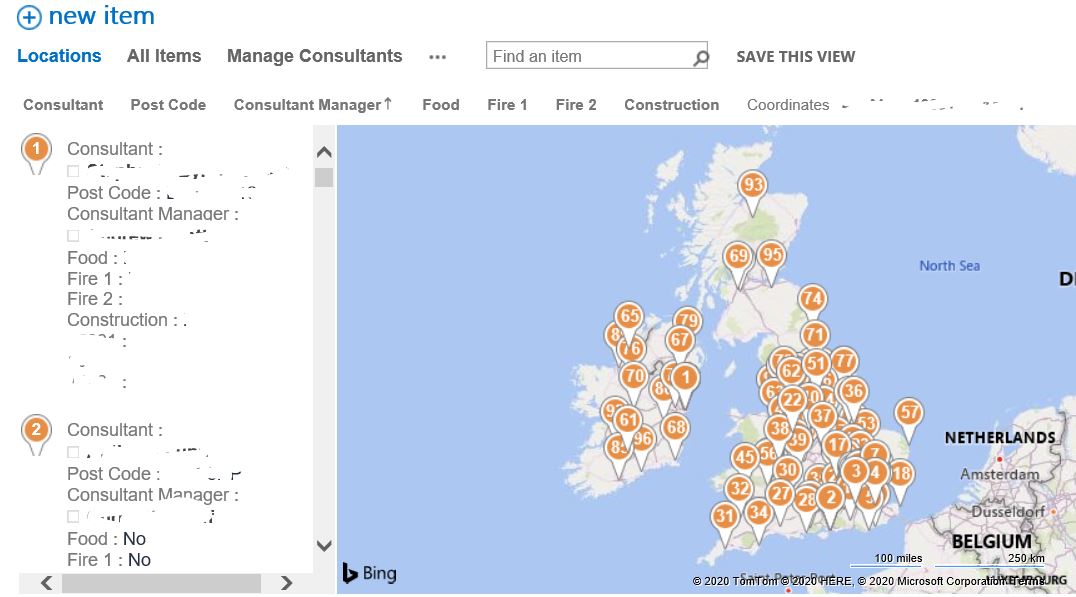Click map pin 79
This screenshot has height=597, width=1076.
(x=688, y=320)
